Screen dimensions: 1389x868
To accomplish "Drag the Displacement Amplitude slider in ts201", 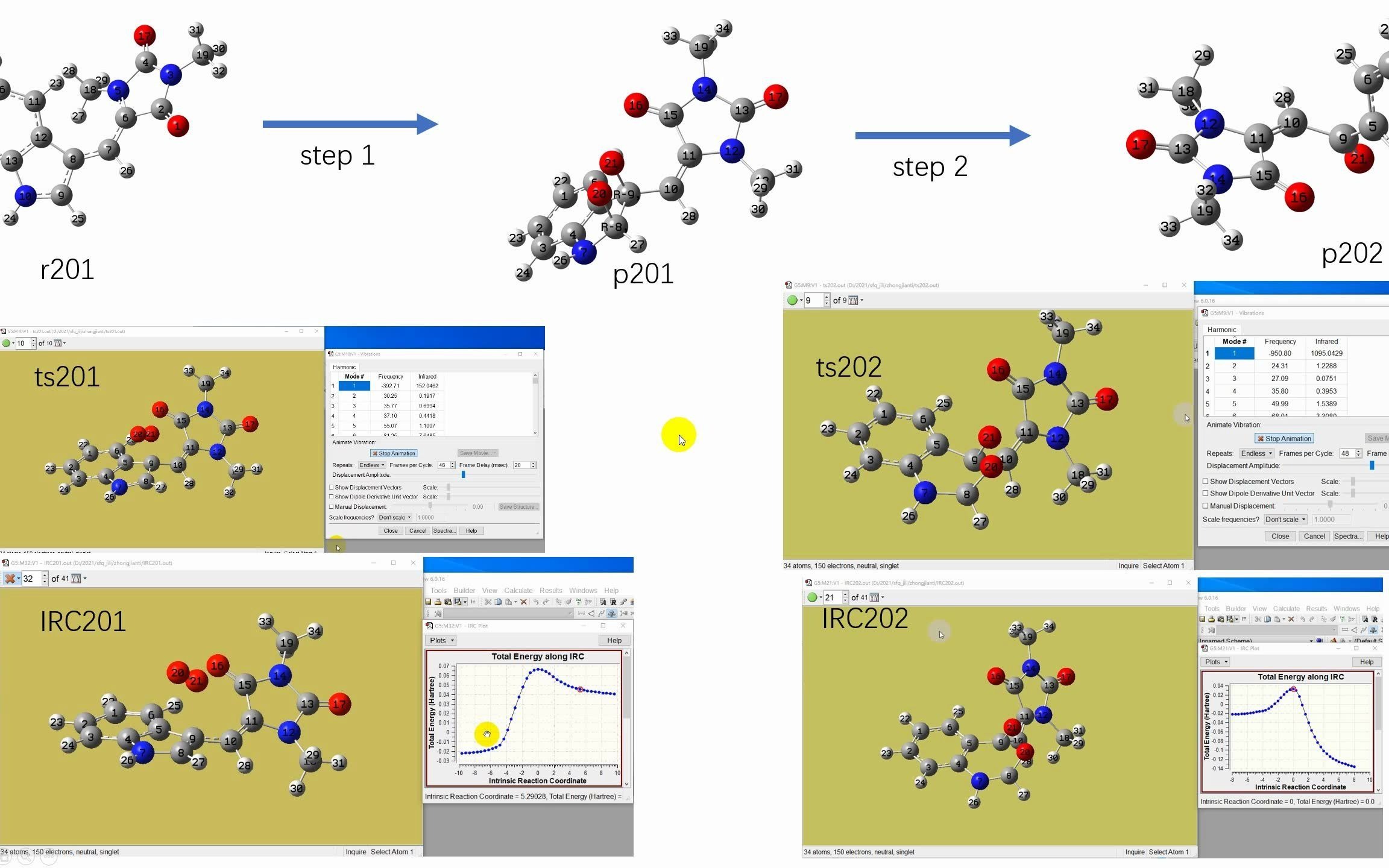I will pos(463,475).
